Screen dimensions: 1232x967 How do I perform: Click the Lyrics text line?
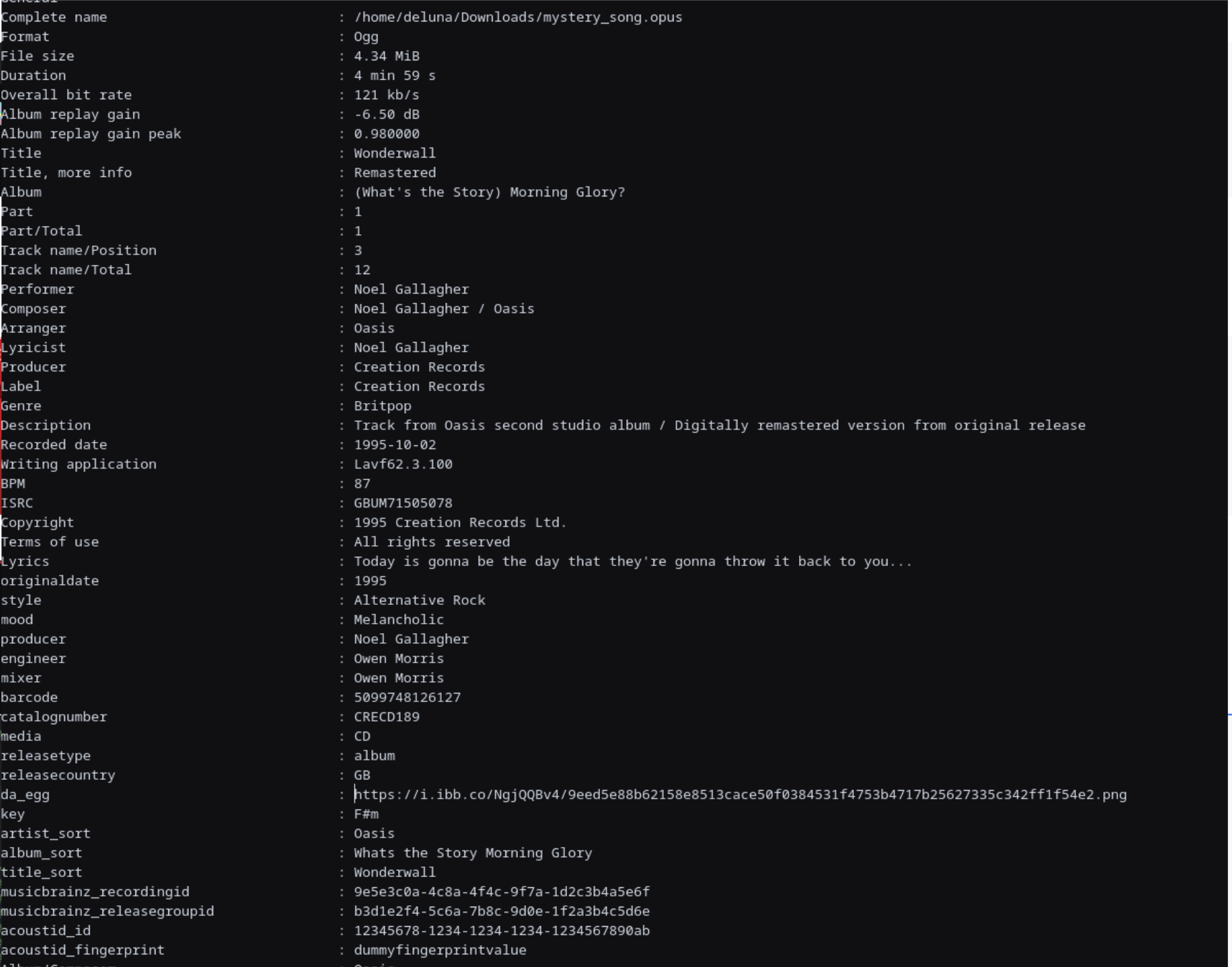(x=633, y=561)
